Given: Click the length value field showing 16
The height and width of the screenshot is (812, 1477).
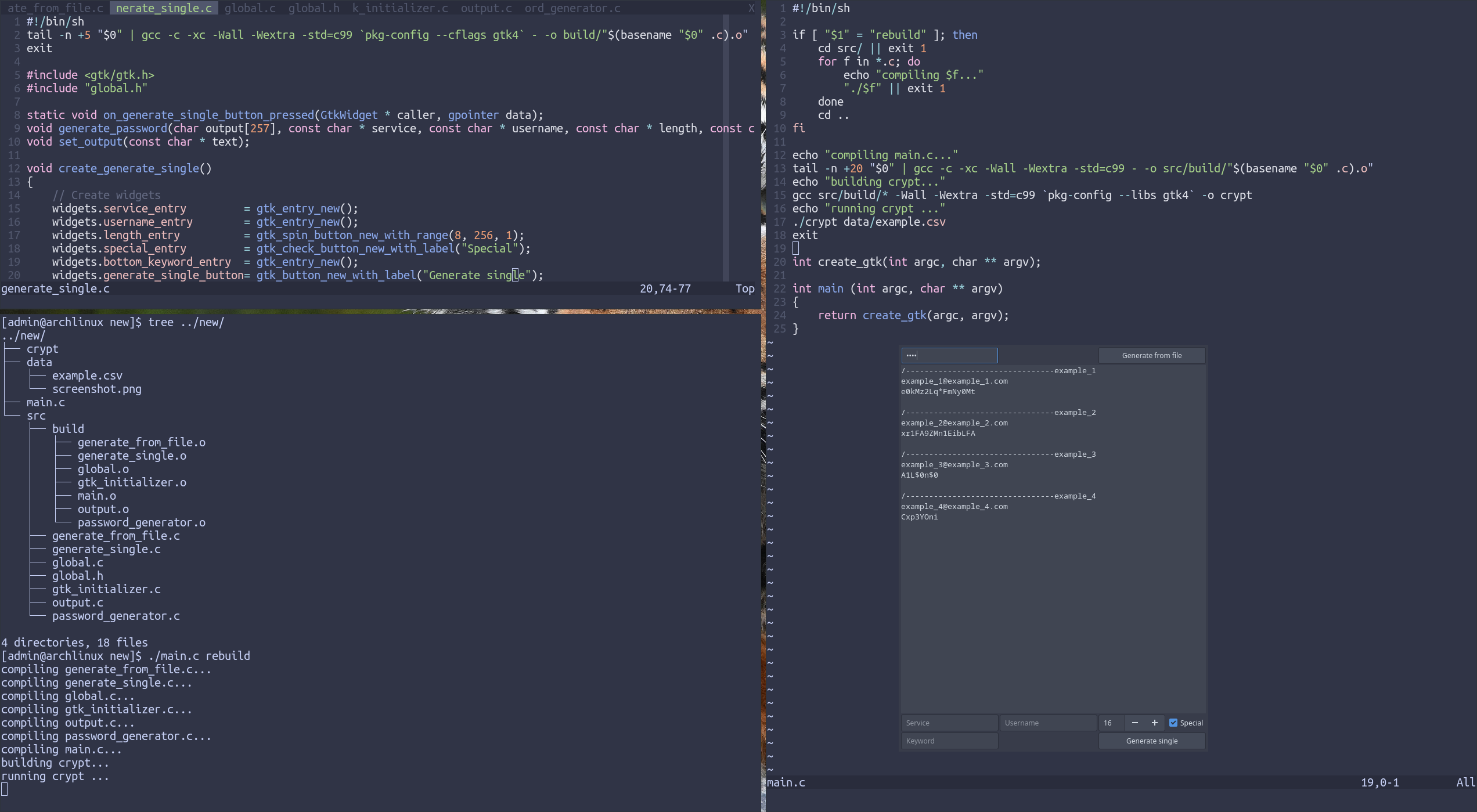Looking at the screenshot, I should click(x=1110, y=723).
